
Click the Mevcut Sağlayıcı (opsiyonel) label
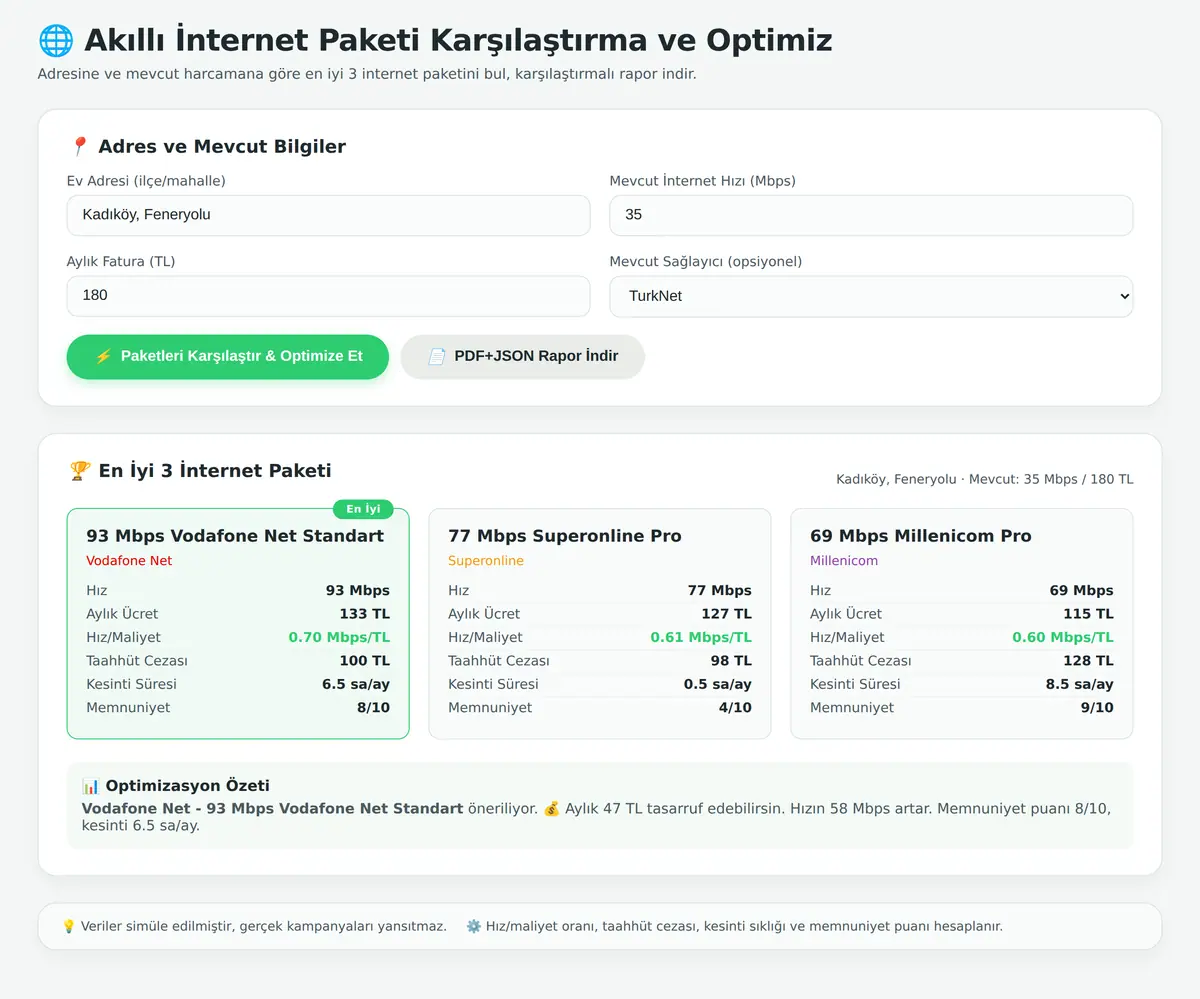(706, 262)
